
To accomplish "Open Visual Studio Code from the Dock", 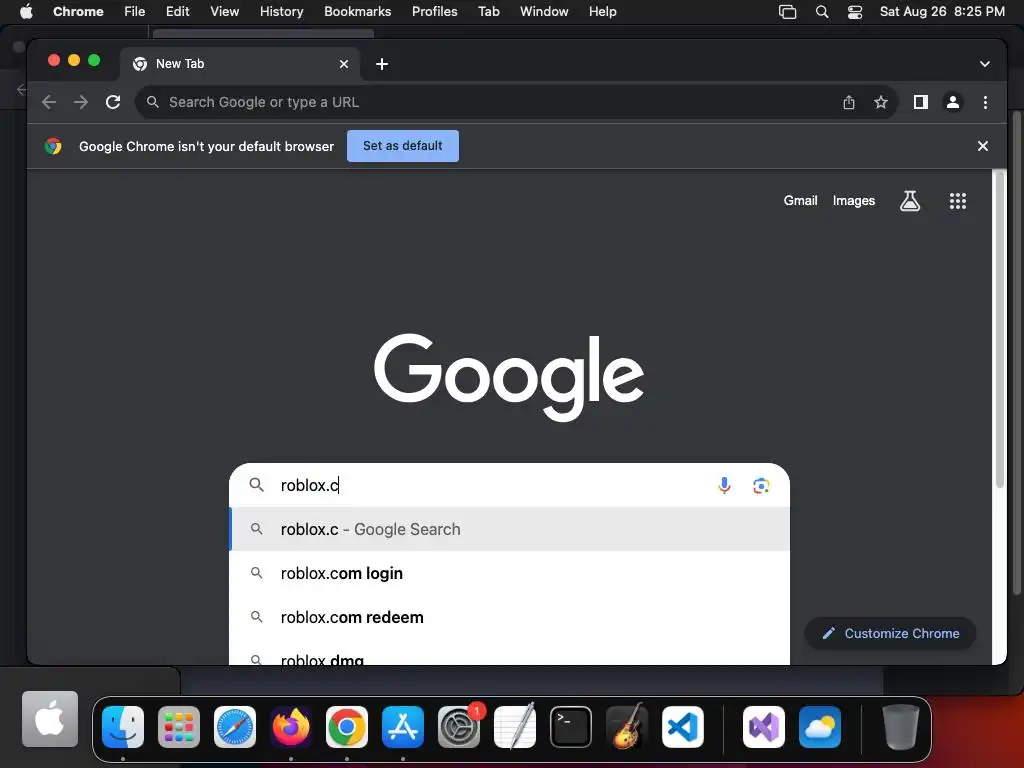I will (x=682, y=727).
